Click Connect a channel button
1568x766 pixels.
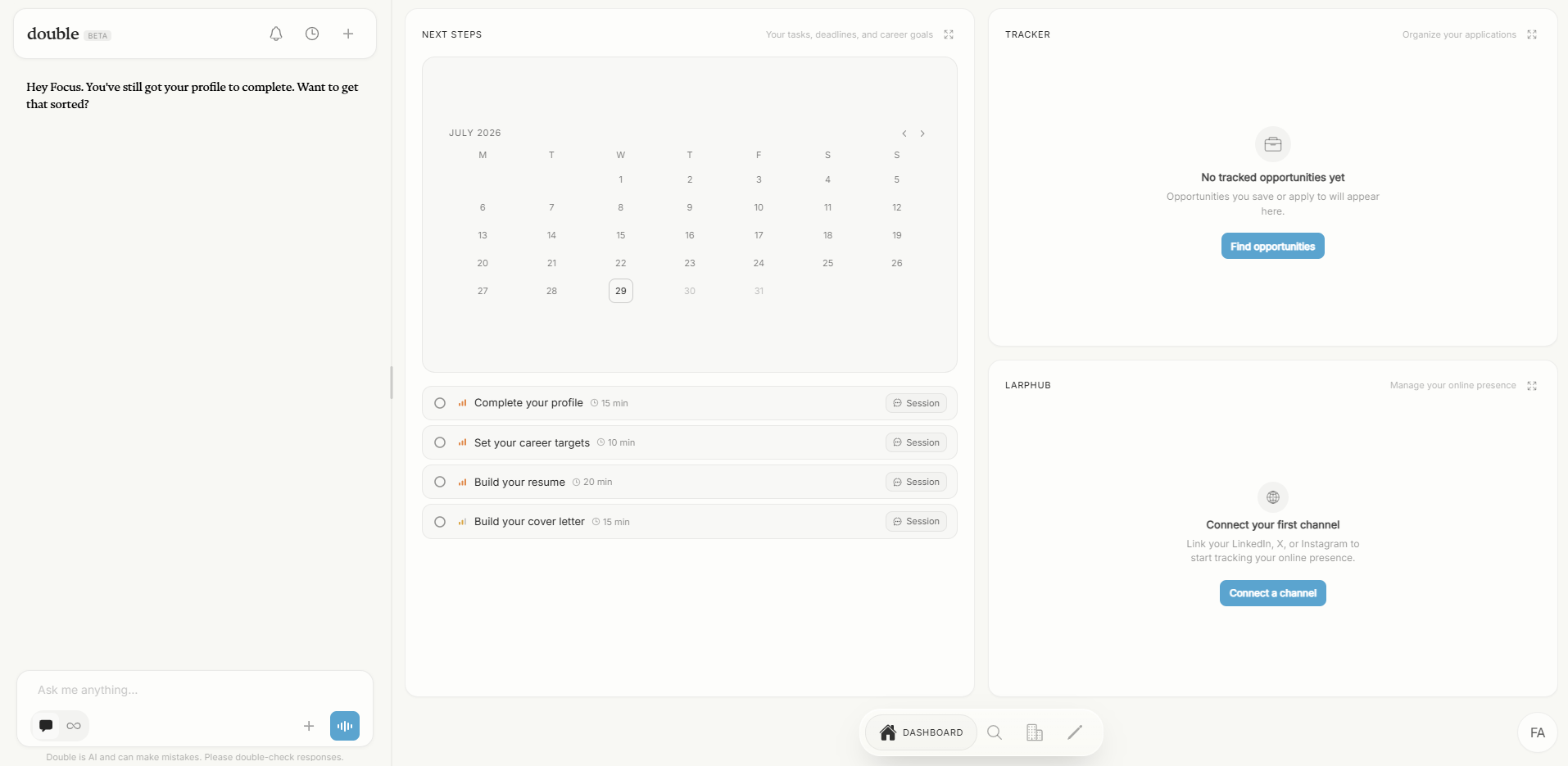click(x=1272, y=593)
